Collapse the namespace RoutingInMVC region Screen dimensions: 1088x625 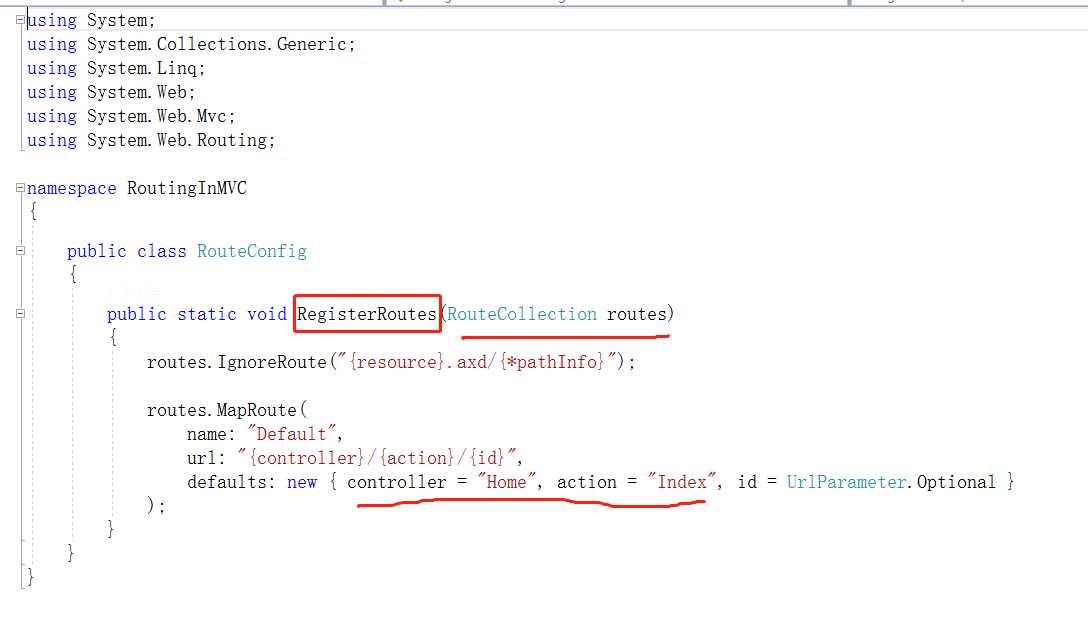(20, 188)
